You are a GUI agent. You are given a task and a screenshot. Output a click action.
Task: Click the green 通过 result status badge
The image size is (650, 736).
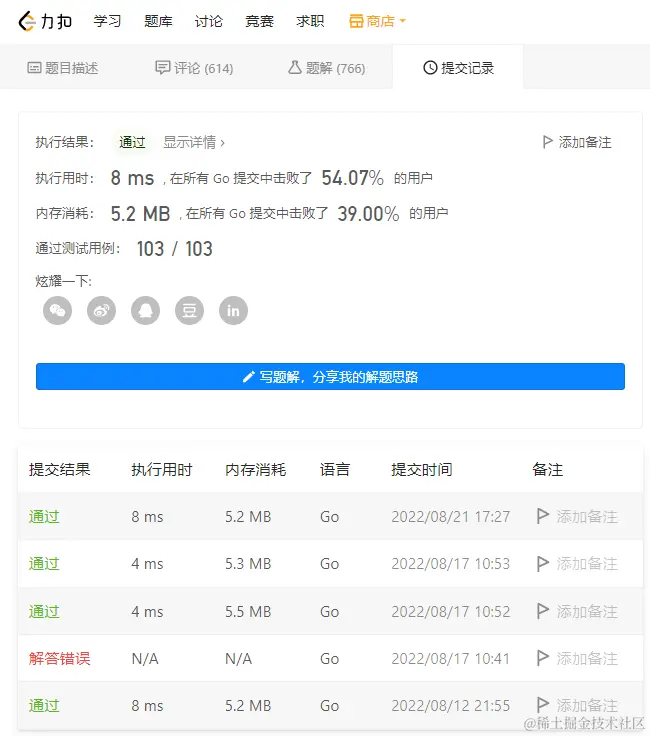pos(132,142)
